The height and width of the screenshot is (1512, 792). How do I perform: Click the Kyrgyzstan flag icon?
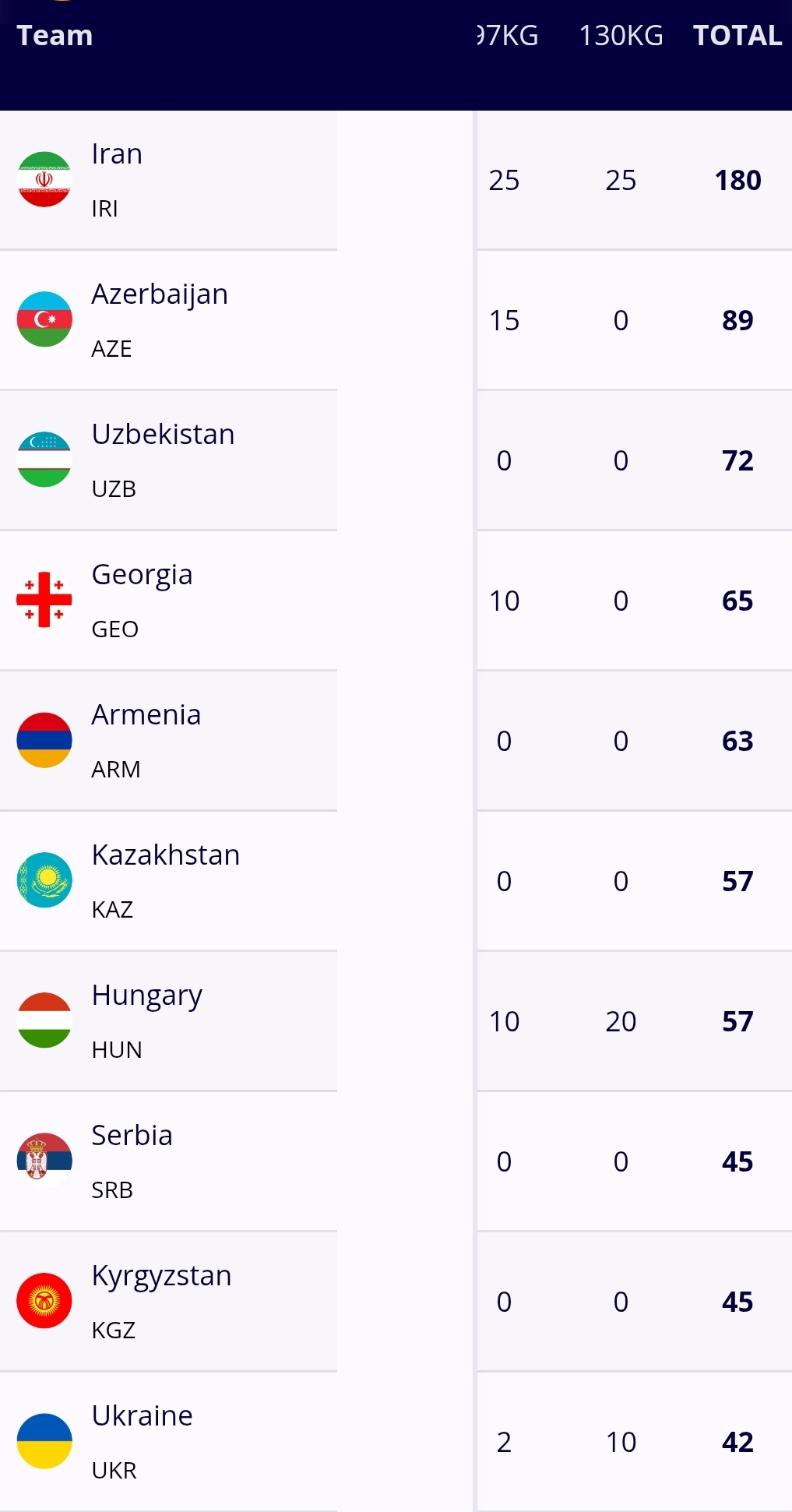44,1301
